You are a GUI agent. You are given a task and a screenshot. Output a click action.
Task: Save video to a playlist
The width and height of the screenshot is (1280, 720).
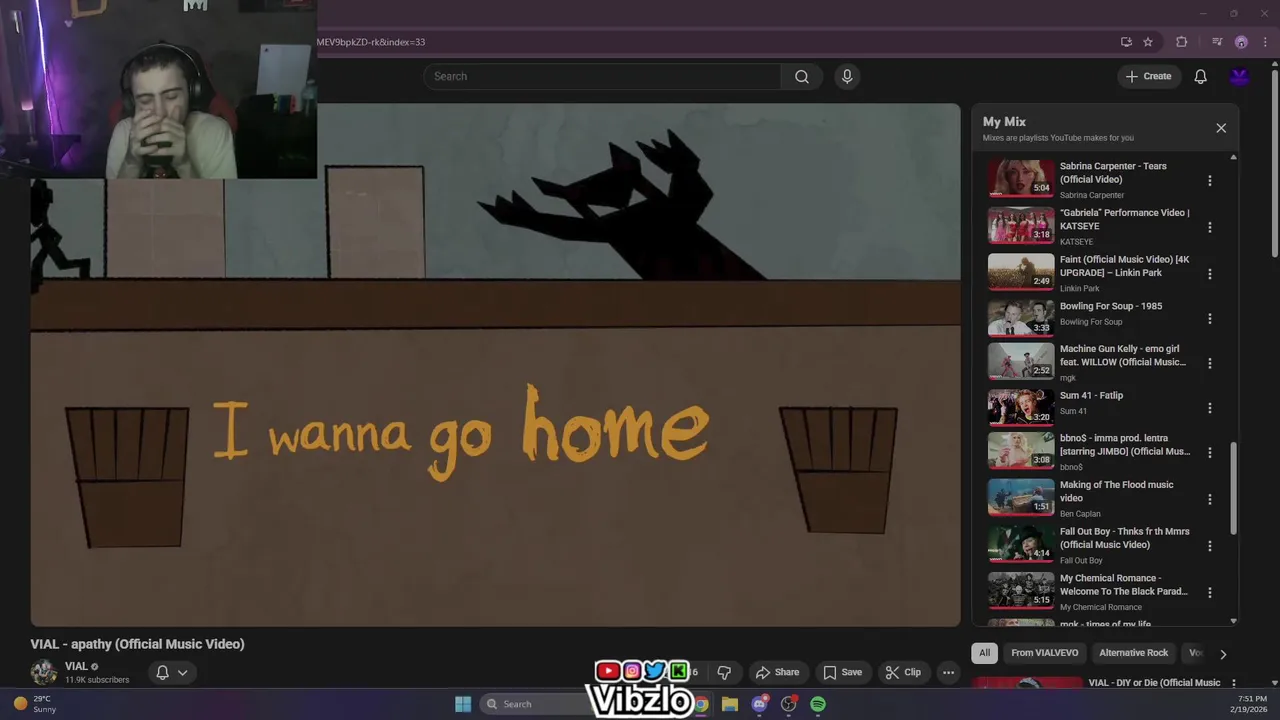coord(842,672)
